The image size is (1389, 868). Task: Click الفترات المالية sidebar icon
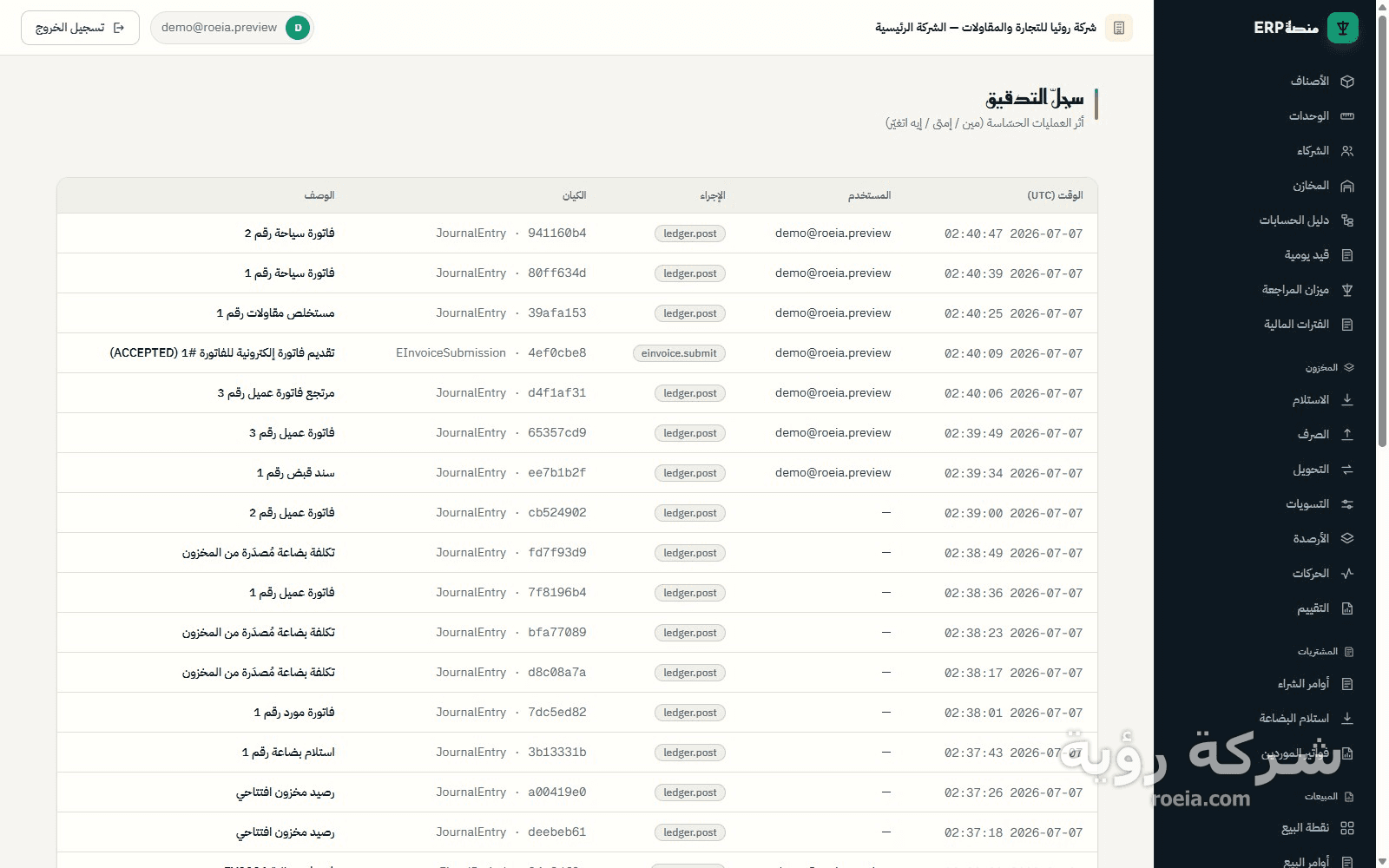(1347, 325)
